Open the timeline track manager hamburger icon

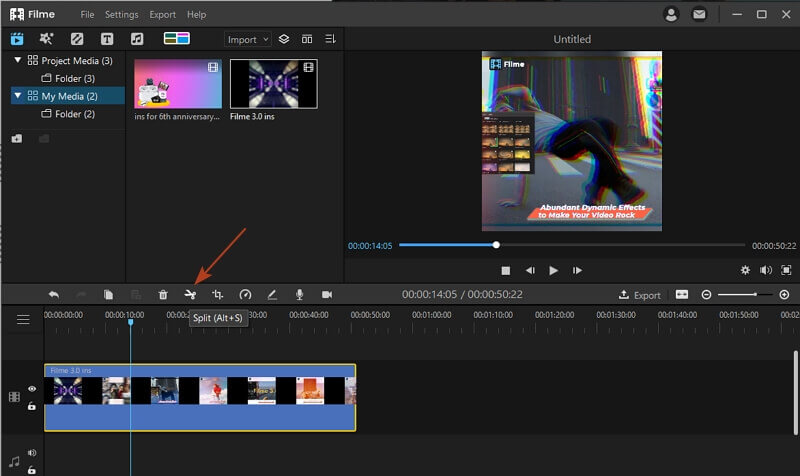click(x=23, y=319)
